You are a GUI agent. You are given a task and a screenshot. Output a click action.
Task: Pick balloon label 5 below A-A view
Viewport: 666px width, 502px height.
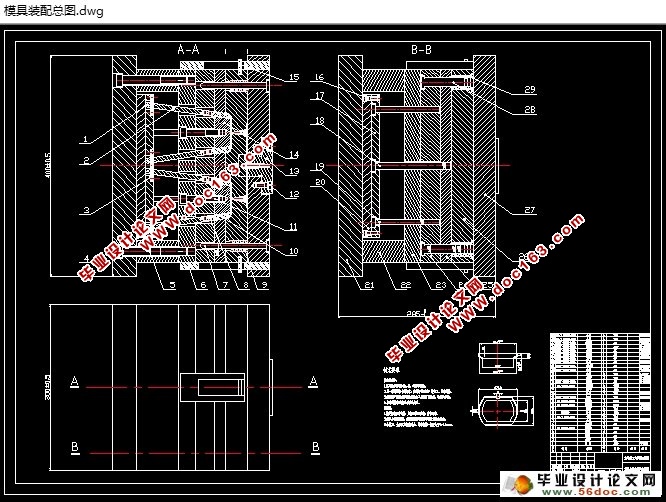172,285
